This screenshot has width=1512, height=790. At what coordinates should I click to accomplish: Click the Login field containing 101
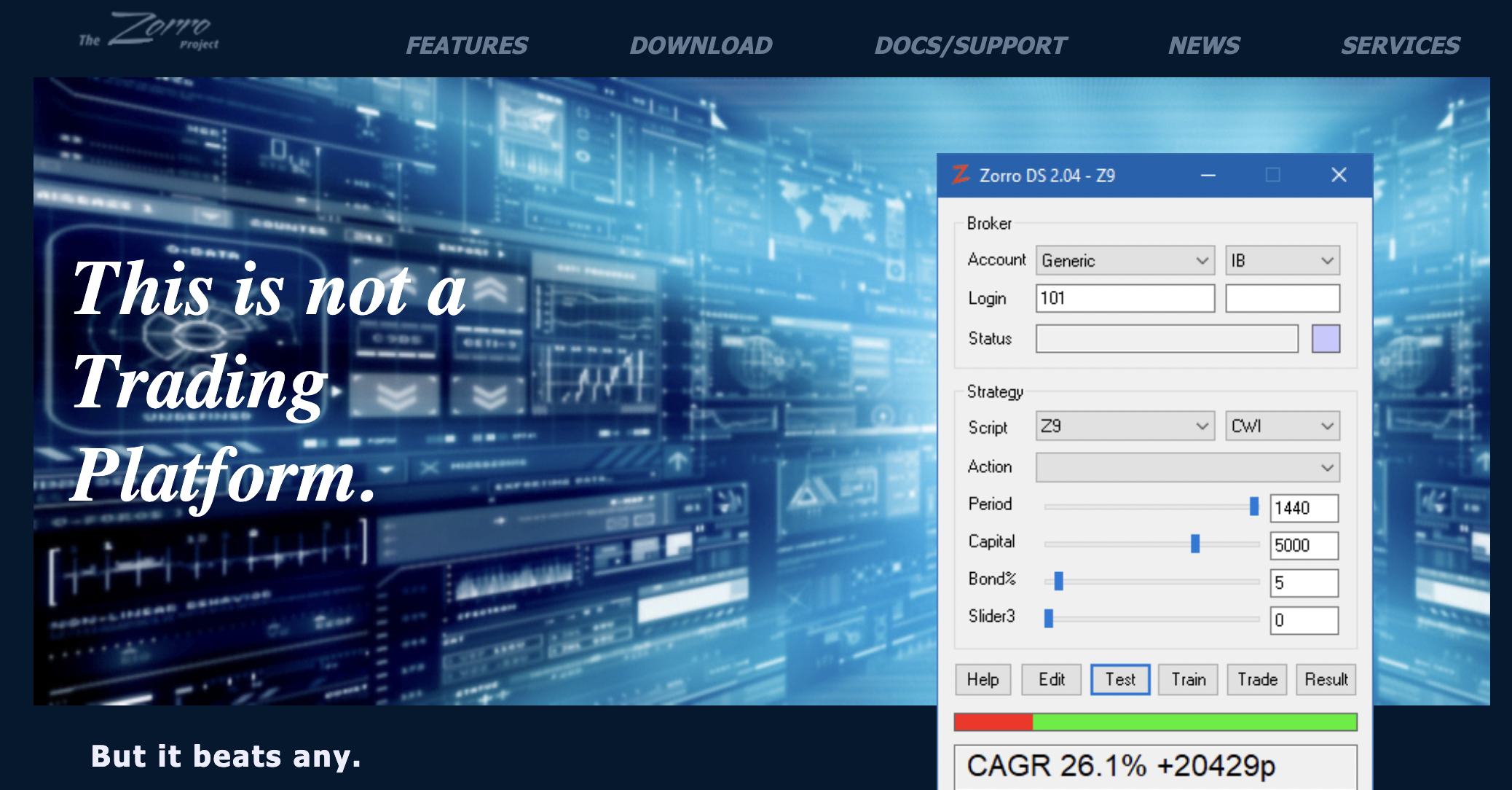pyautogui.click(x=1125, y=298)
